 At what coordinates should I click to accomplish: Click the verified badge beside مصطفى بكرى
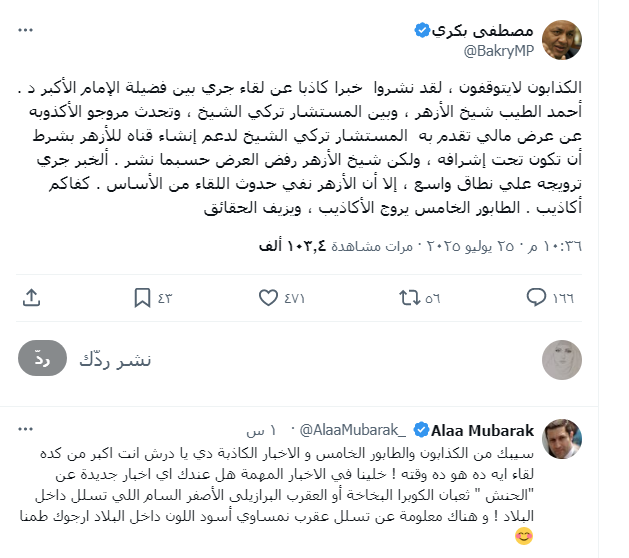click(423, 31)
